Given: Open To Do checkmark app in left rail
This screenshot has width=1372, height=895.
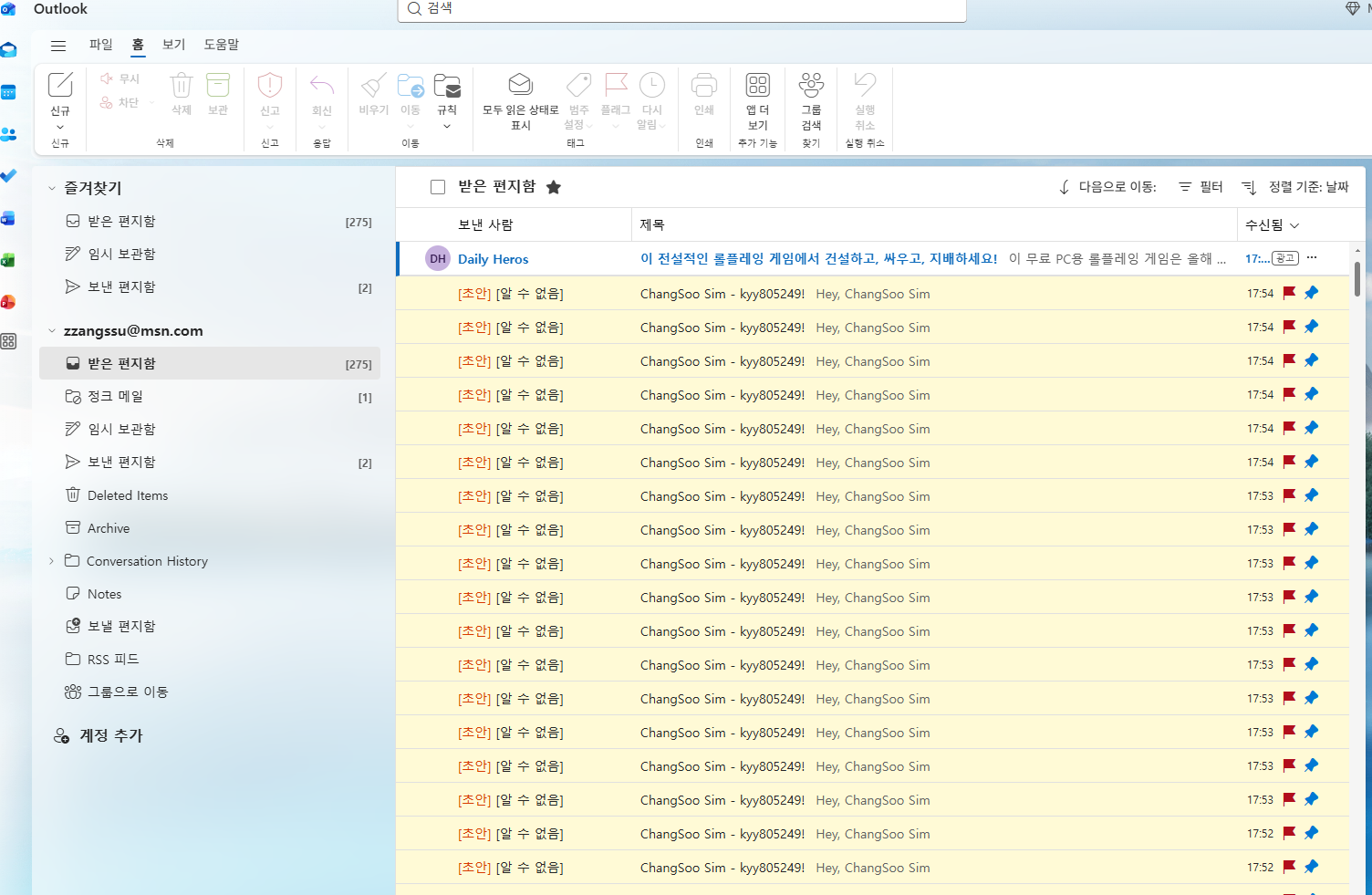Looking at the screenshot, I should point(8,175).
